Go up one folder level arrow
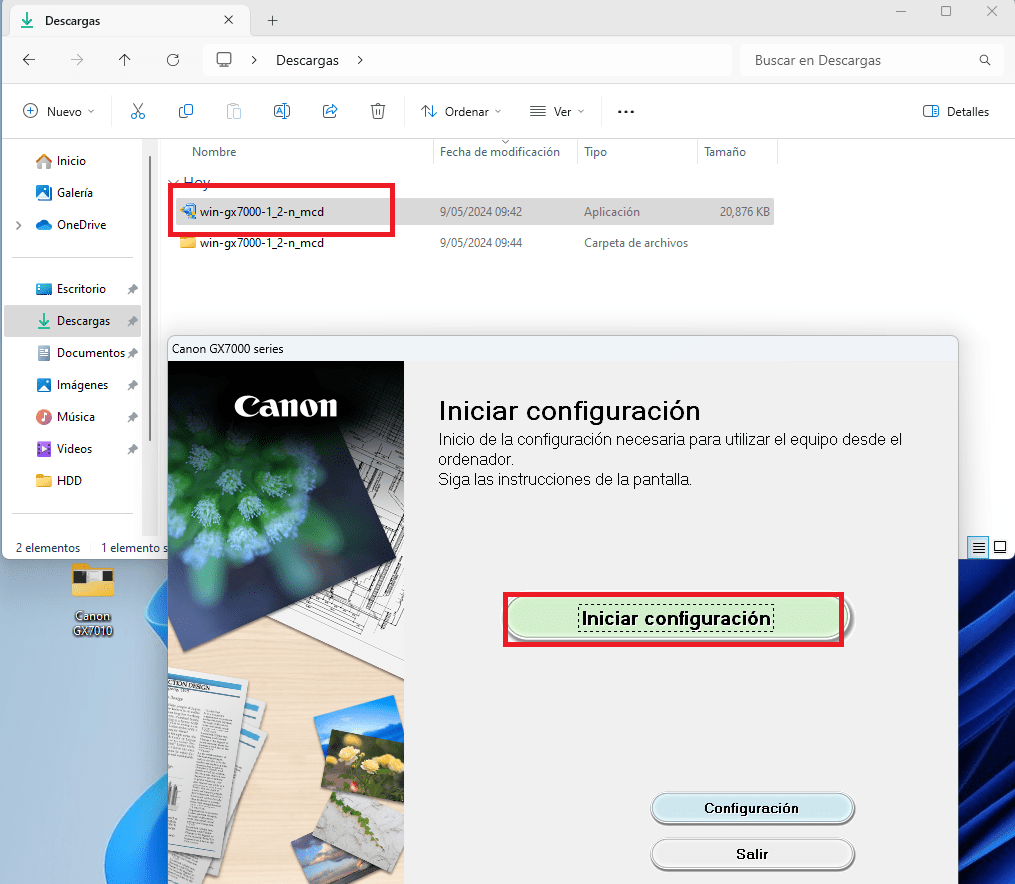This screenshot has width=1015, height=884. point(124,60)
